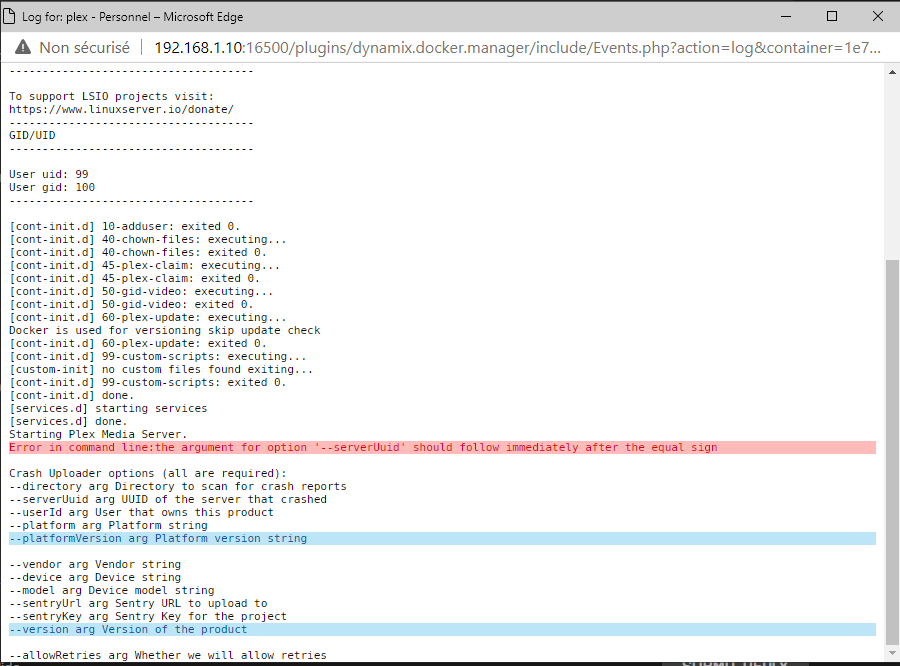Image resolution: width=900 pixels, height=666 pixels.
Task: Click '--sentryKey arg Sentry Key' line
Action: pos(148,616)
